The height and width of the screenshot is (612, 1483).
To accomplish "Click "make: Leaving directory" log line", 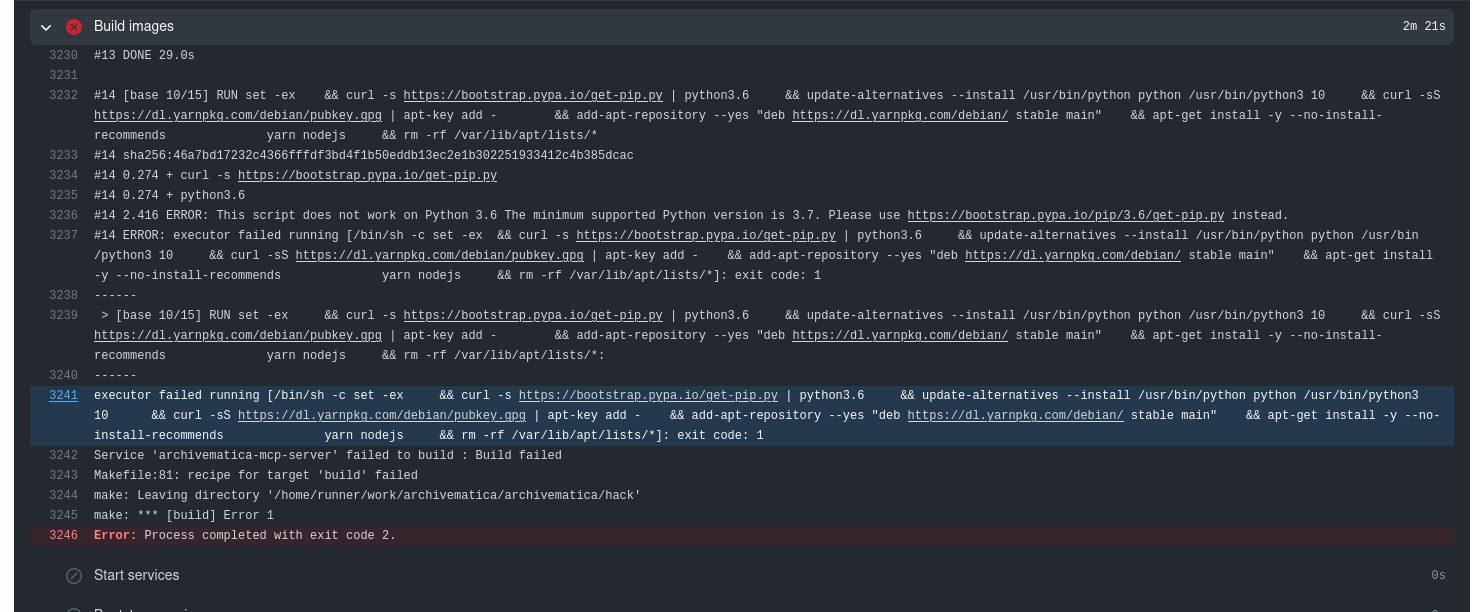I will 367,496.
